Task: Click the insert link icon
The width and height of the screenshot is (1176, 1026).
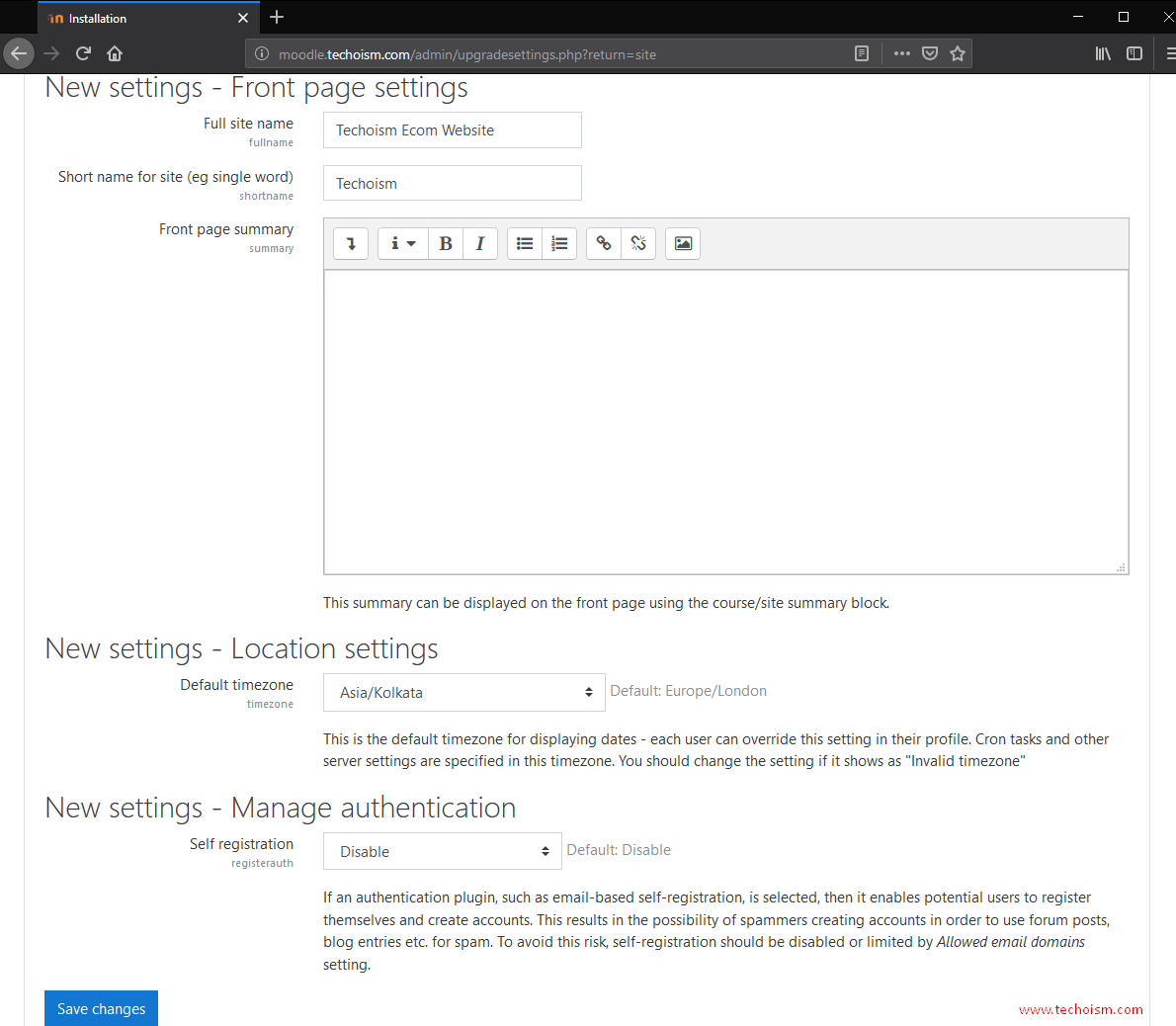Action: coord(604,243)
